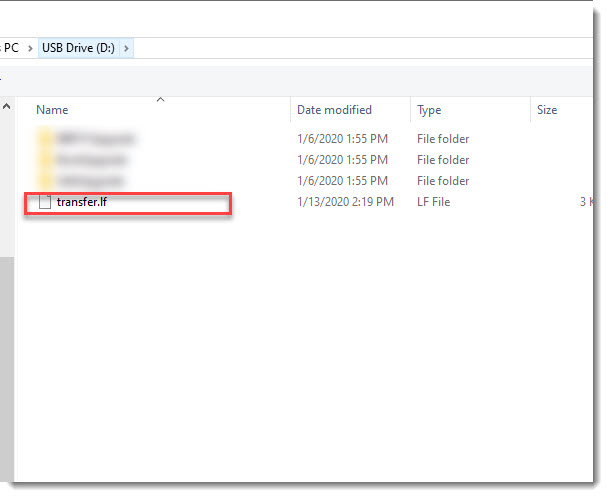This screenshot has height=497, width=608.
Task: Sort files by the Type column
Action: 429,110
